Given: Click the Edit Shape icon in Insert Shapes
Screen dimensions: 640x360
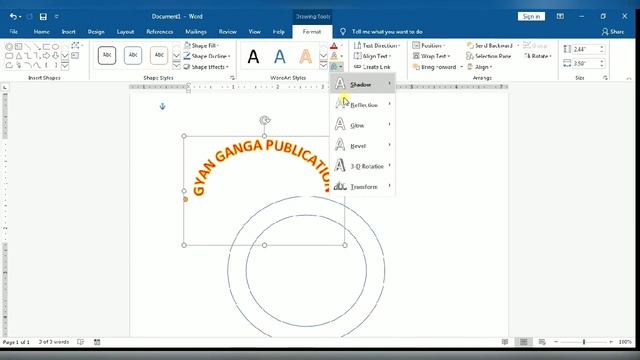Looking at the screenshot, I should pyautogui.click(x=76, y=46).
